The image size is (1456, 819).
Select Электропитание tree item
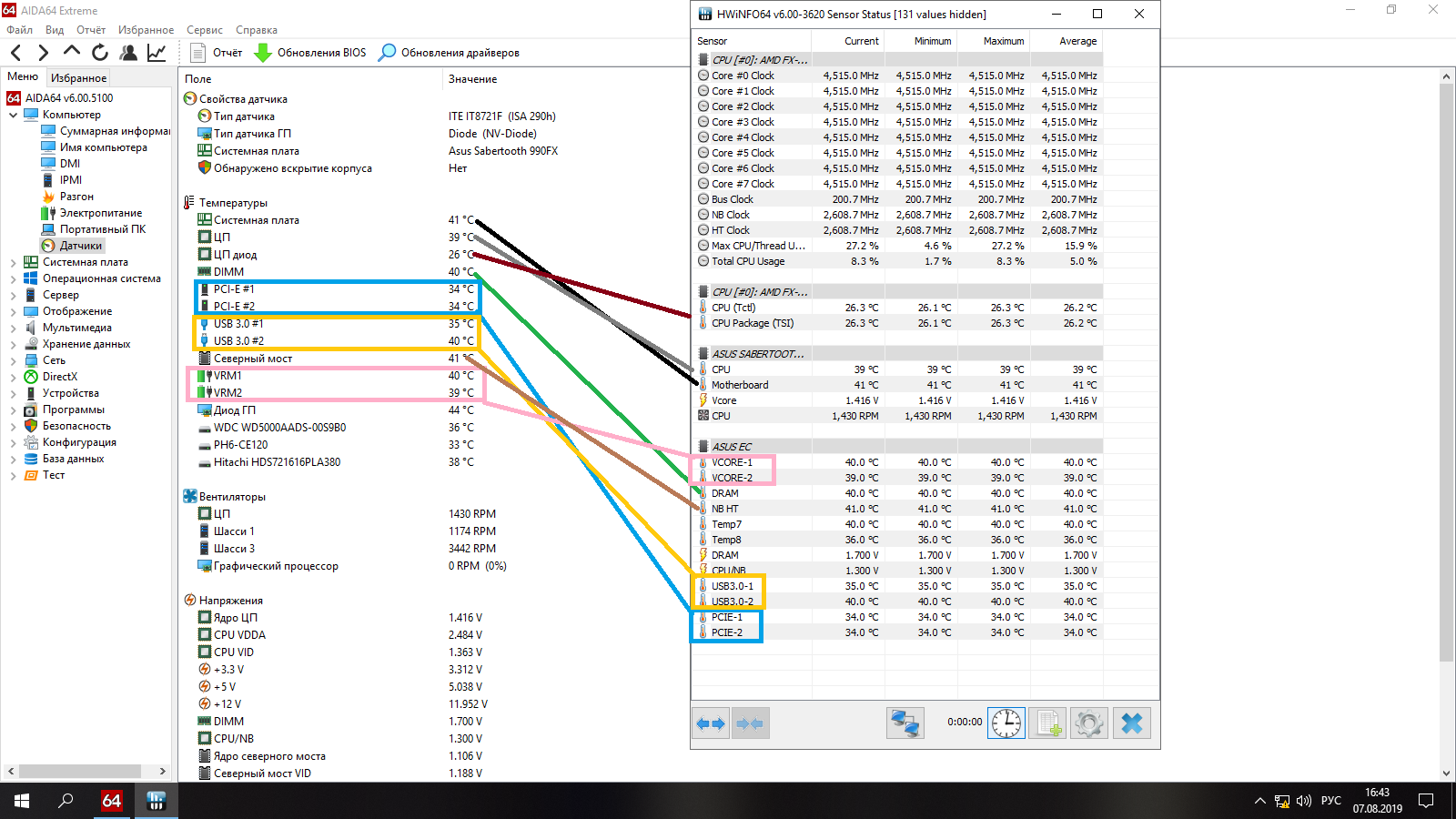tap(92, 213)
